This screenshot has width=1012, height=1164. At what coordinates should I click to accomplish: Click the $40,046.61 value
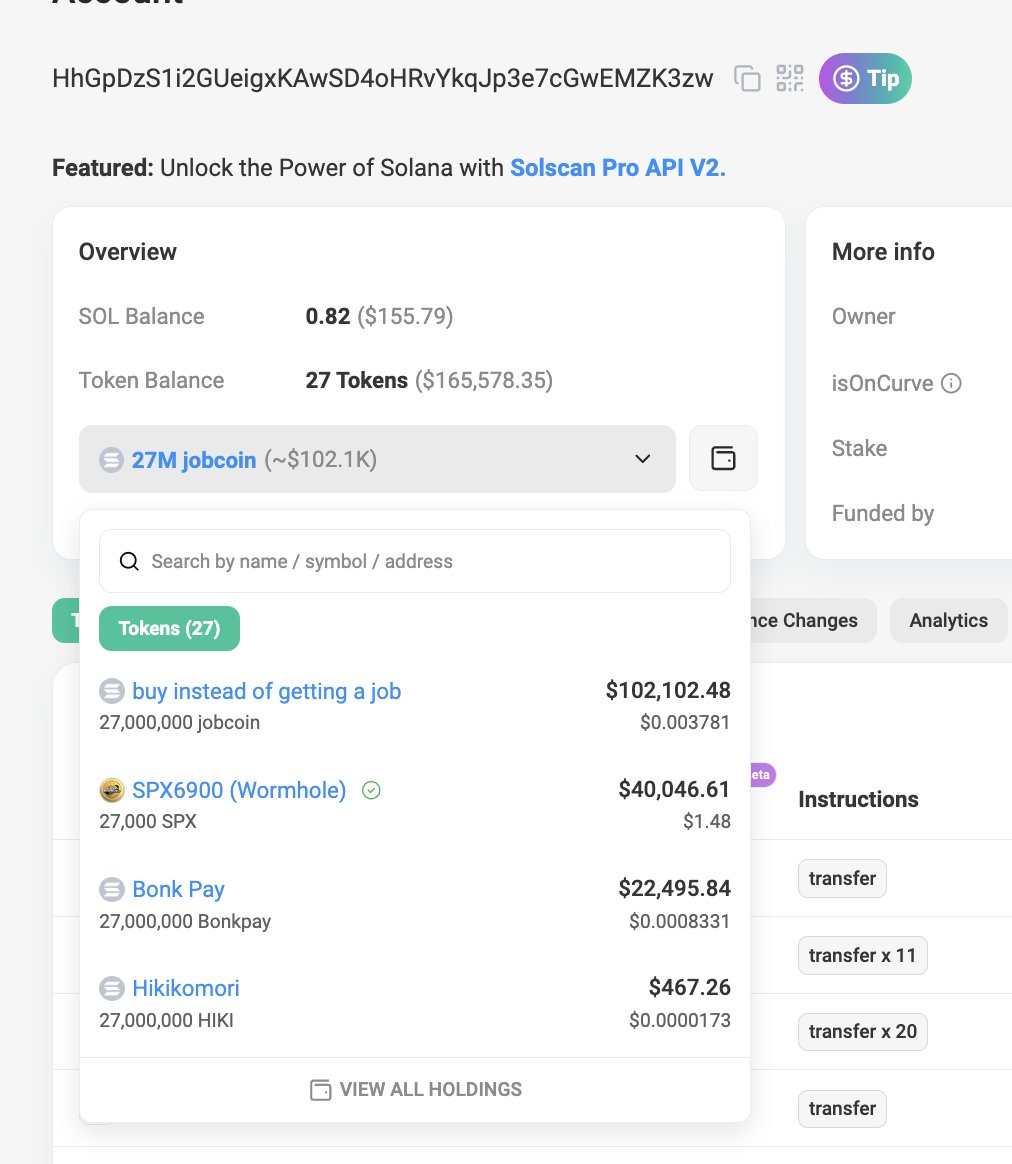pos(674,789)
